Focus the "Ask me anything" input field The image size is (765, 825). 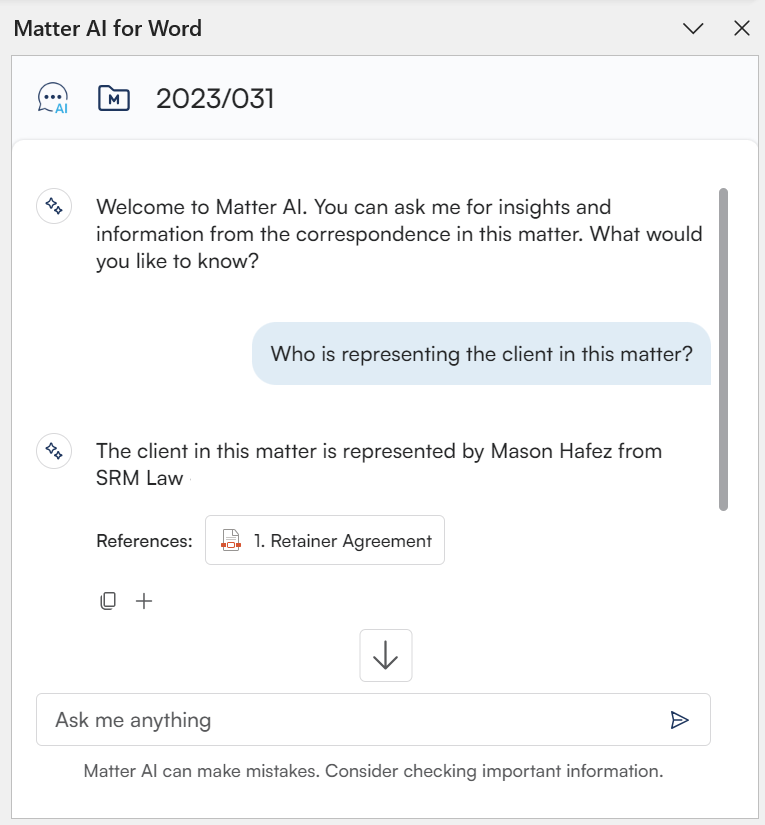350,720
